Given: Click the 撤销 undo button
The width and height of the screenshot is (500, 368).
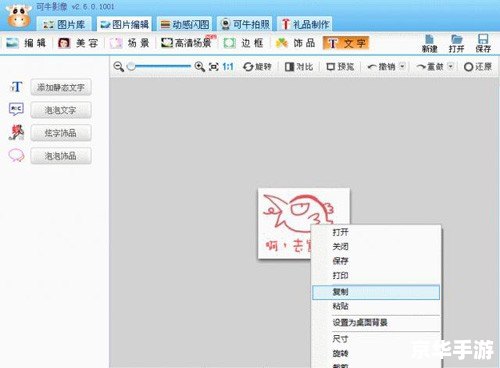Looking at the screenshot, I should coord(381,67).
